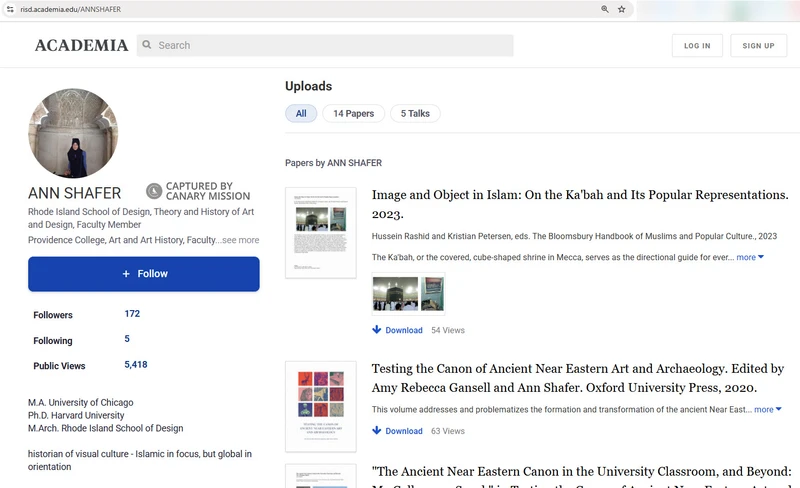
Task: Download the Image and Object in Islam paper
Action: [404, 330]
